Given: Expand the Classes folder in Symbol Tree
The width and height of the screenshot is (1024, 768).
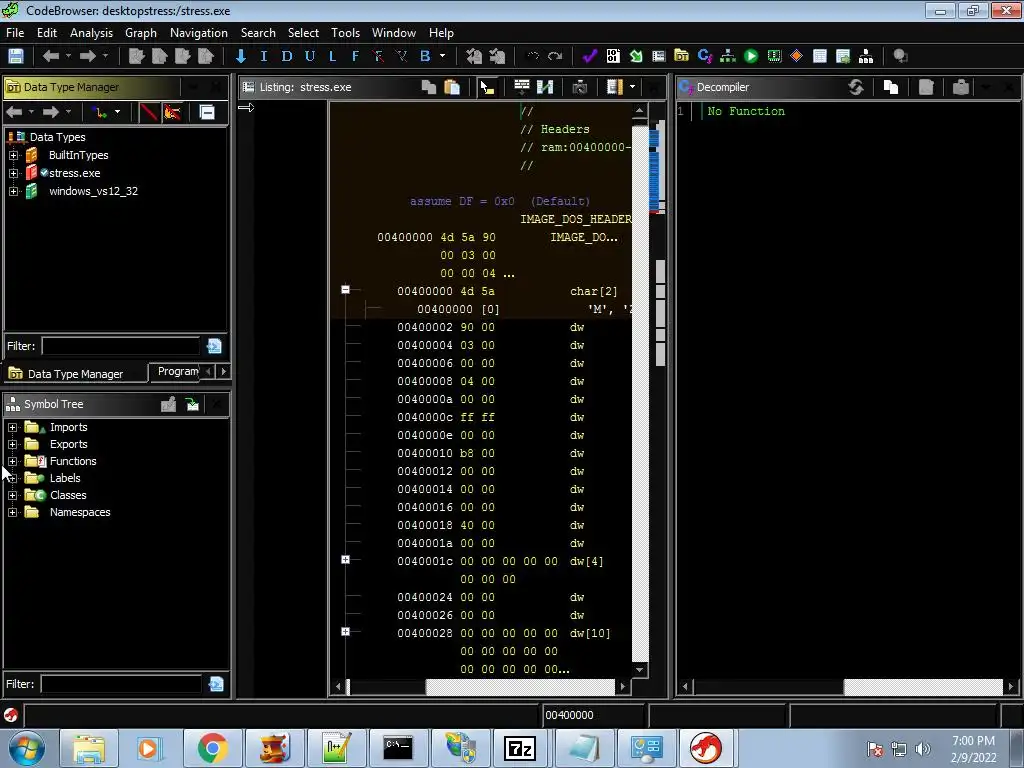Looking at the screenshot, I should pos(12,495).
